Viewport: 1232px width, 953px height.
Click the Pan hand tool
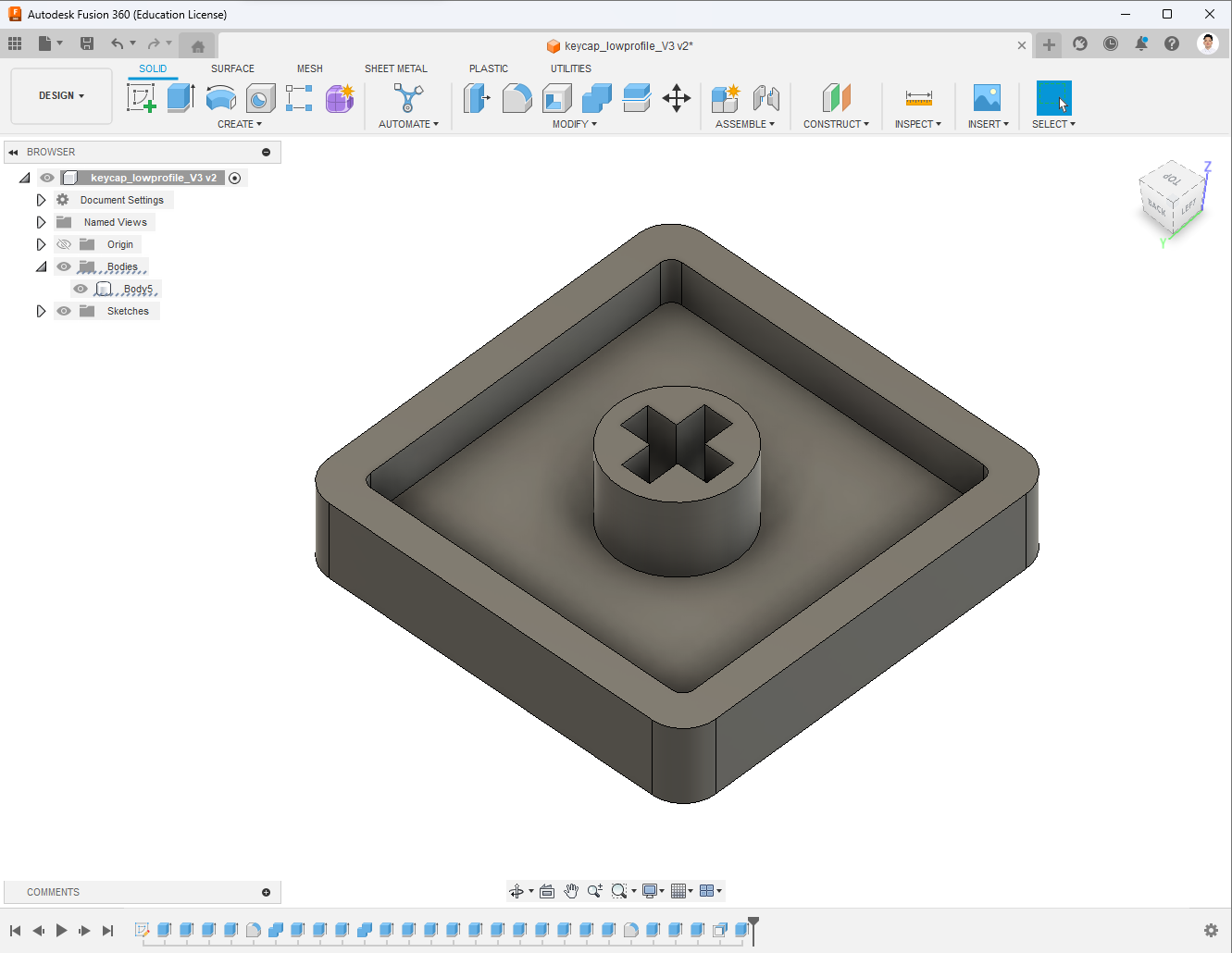point(571,891)
